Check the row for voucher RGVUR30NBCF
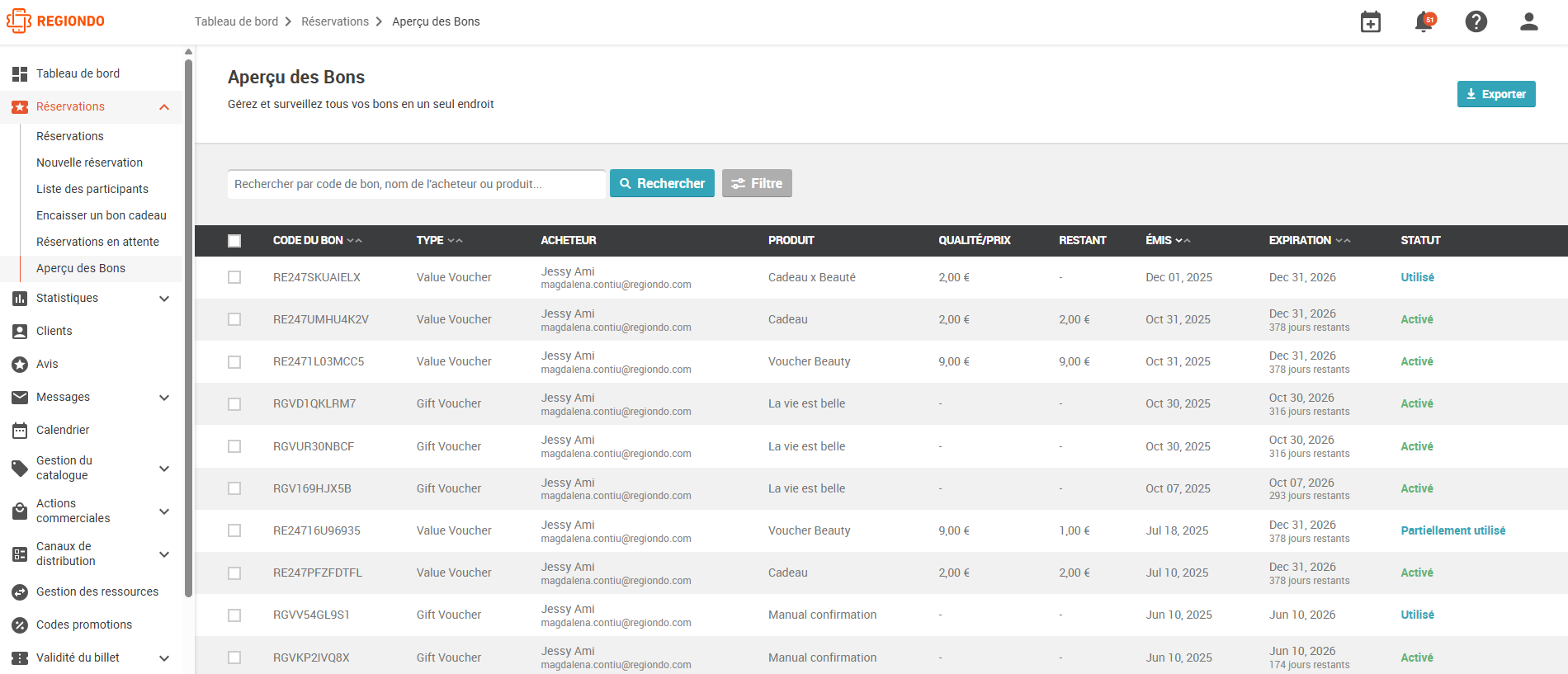This screenshot has height=674, width=1568. (x=234, y=446)
